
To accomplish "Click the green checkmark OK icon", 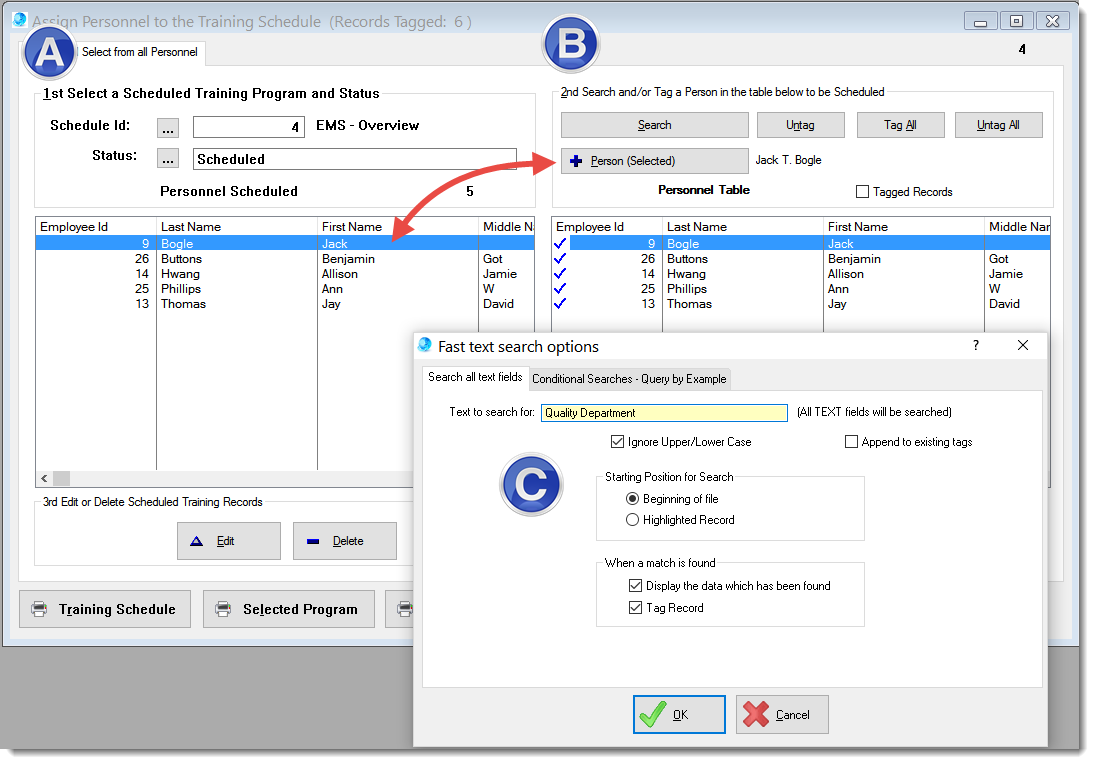I will pyautogui.click(x=653, y=714).
